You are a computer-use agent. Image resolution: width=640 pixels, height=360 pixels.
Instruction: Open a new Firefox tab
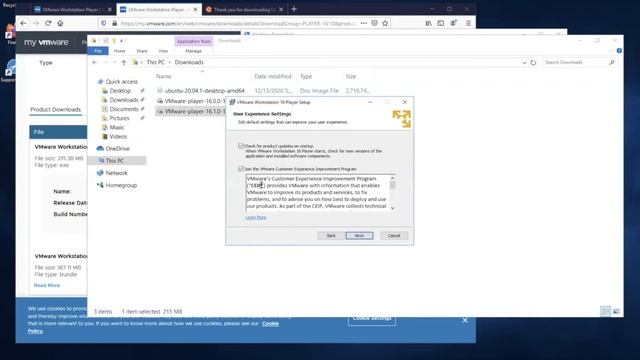pyautogui.click(x=294, y=9)
